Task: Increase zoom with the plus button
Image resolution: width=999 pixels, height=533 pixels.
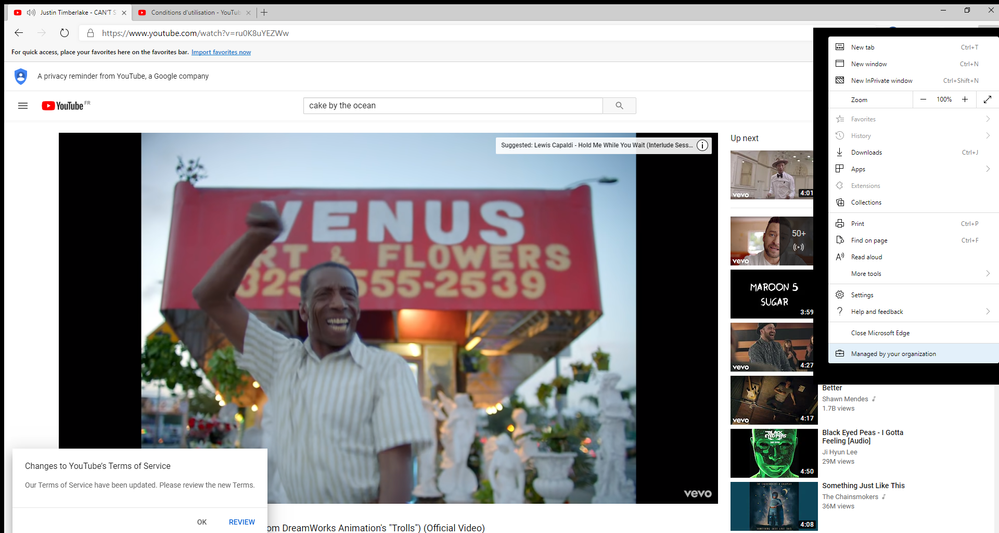Action: 965,99
